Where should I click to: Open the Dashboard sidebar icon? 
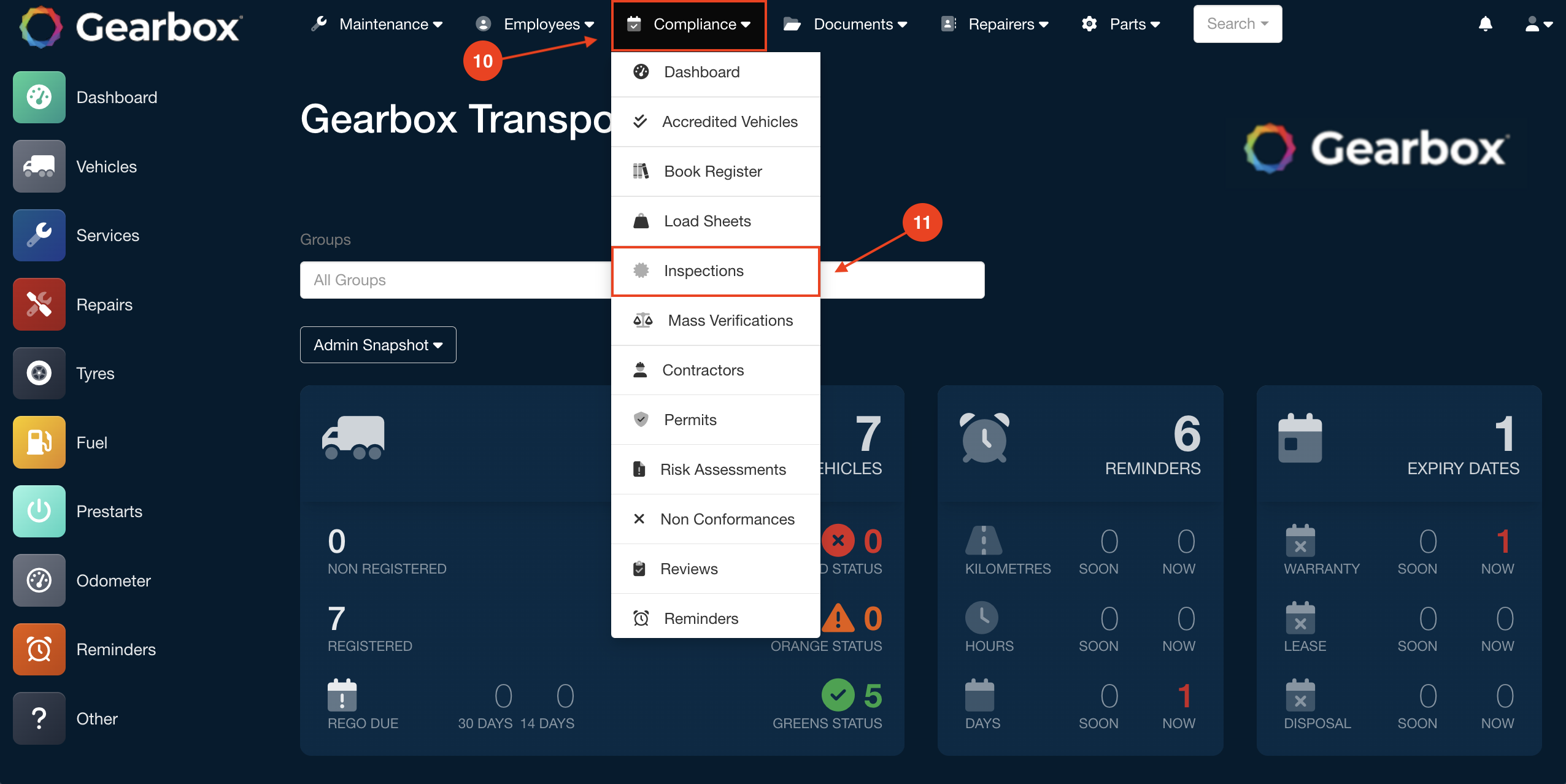[39, 97]
